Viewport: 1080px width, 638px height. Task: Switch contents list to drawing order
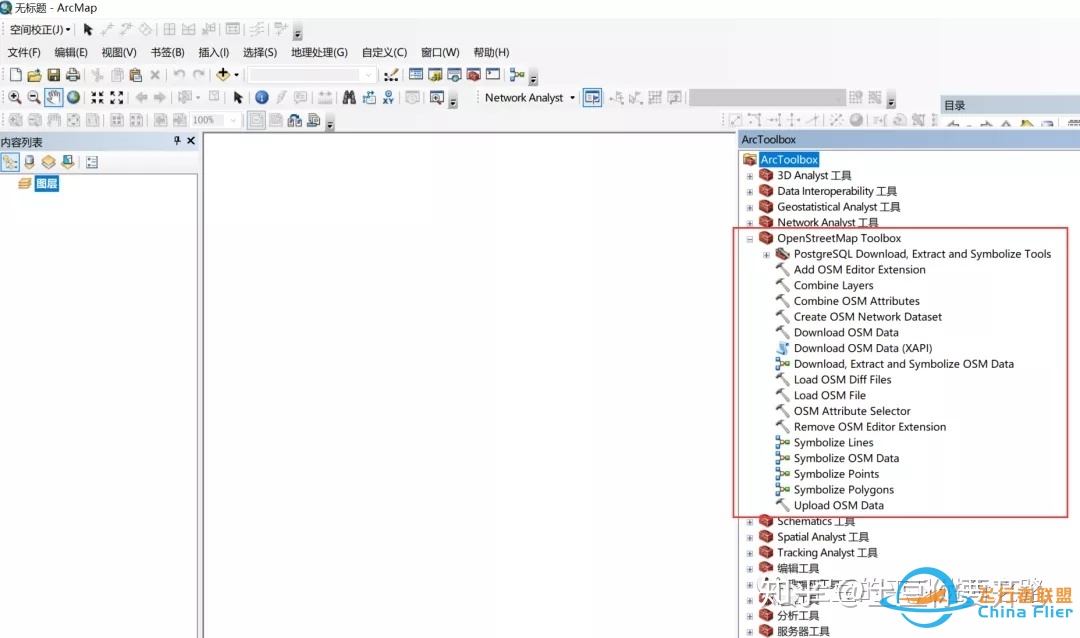tap(10, 163)
